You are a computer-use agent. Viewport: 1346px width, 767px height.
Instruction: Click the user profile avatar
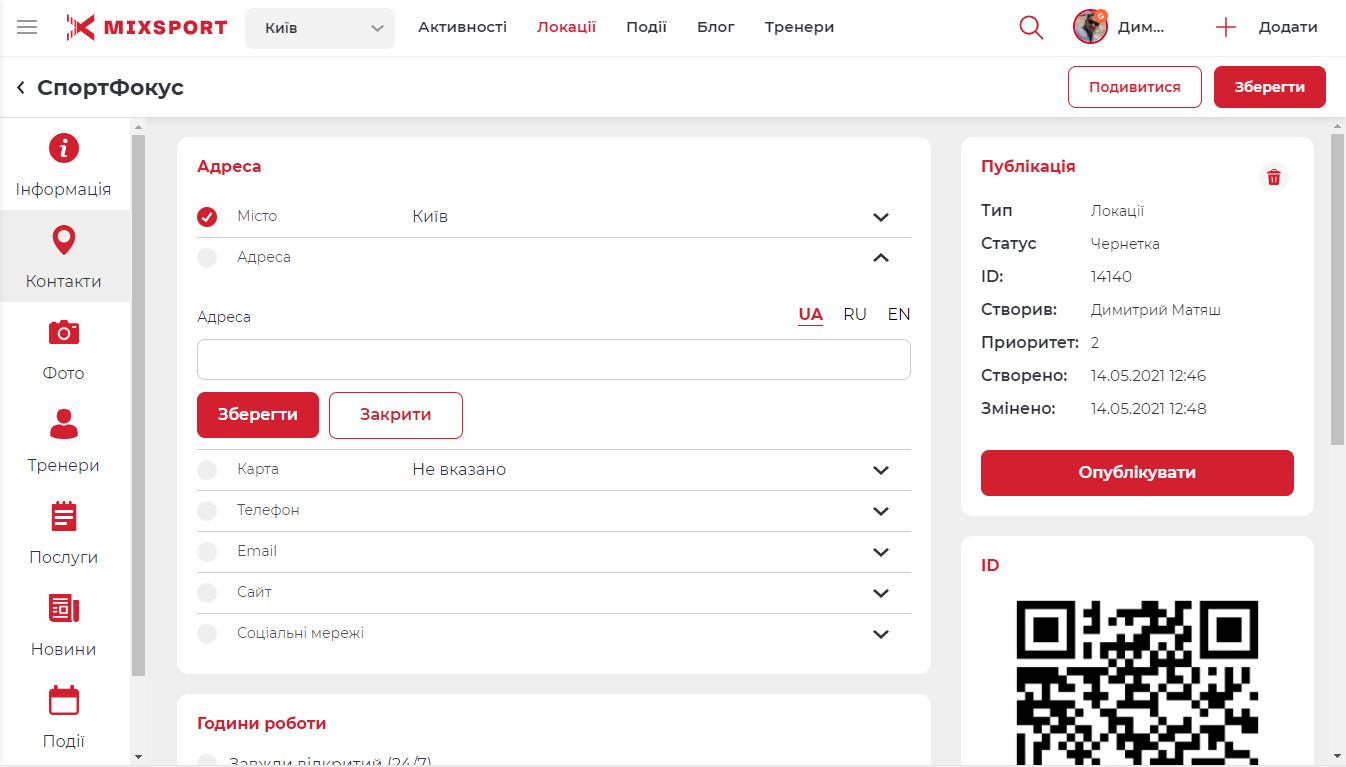(x=1090, y=27)
